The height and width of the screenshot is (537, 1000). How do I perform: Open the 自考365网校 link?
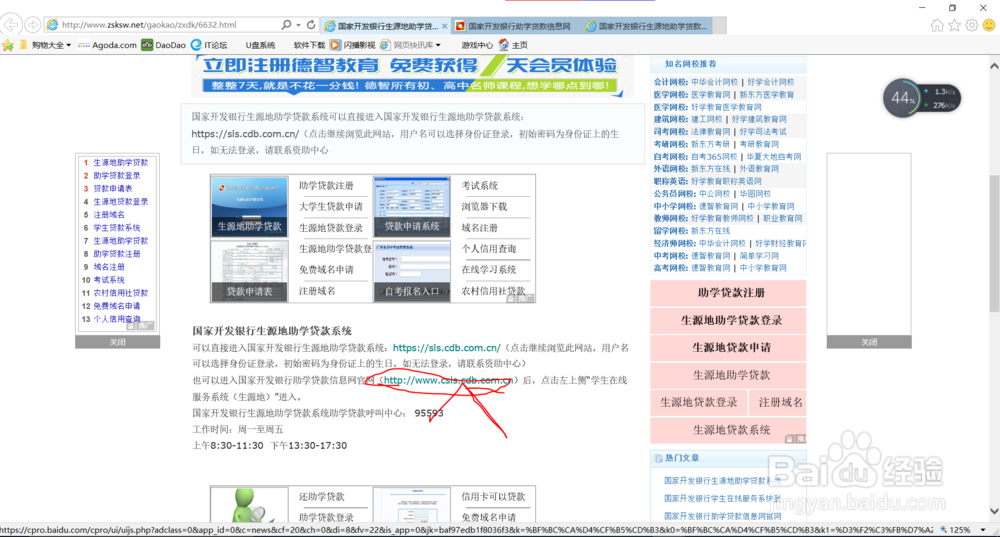coord(714,157)
